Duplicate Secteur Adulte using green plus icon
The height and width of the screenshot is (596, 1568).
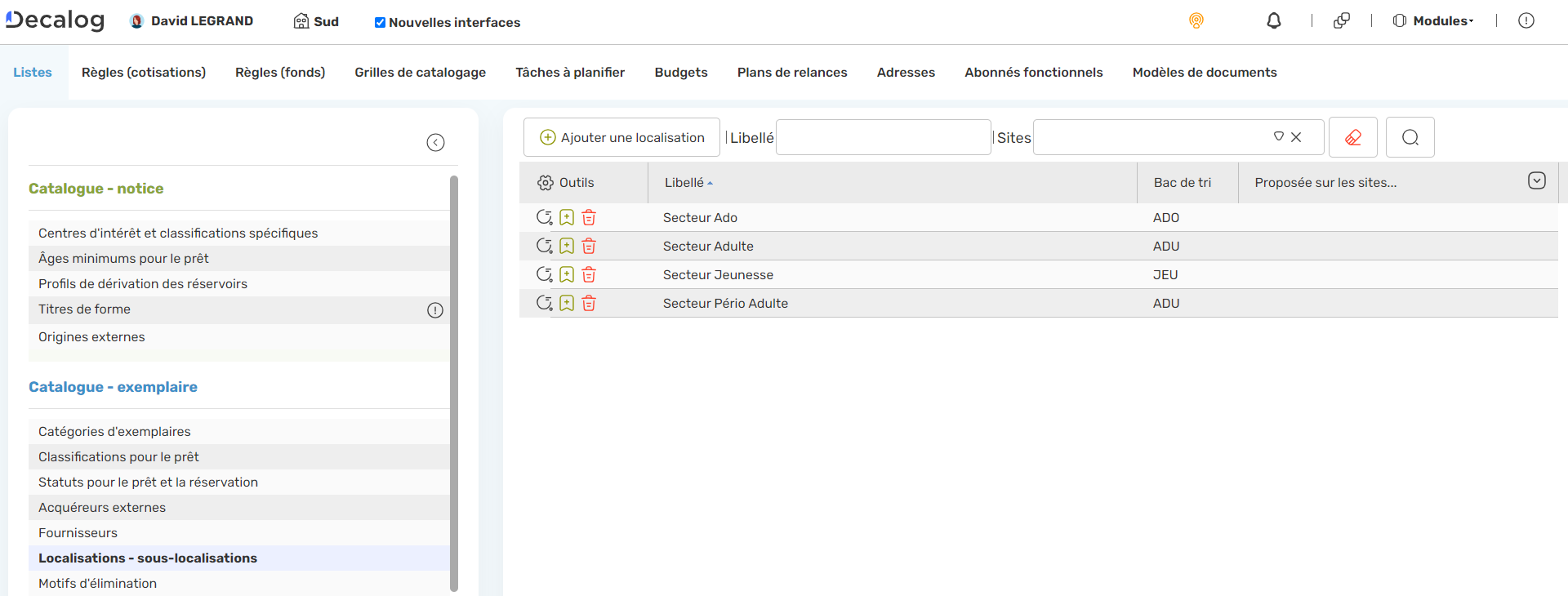coord(567,247)
